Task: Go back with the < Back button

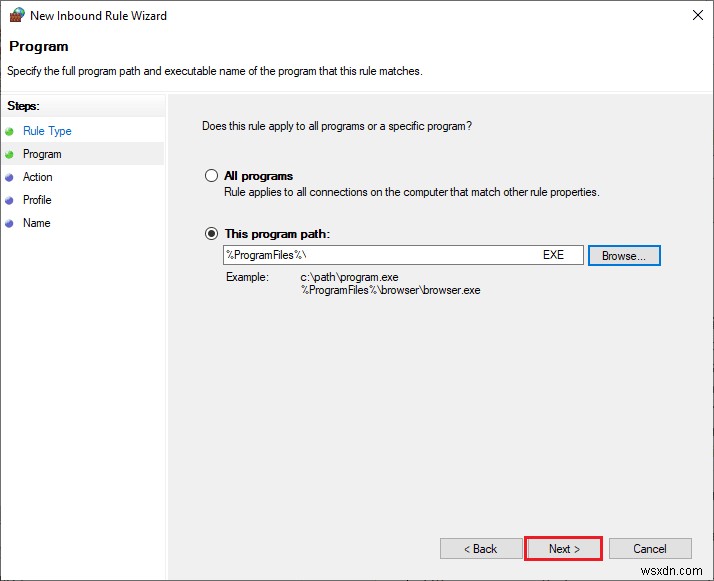Action: pyautogui.click(x=481, y=549)
